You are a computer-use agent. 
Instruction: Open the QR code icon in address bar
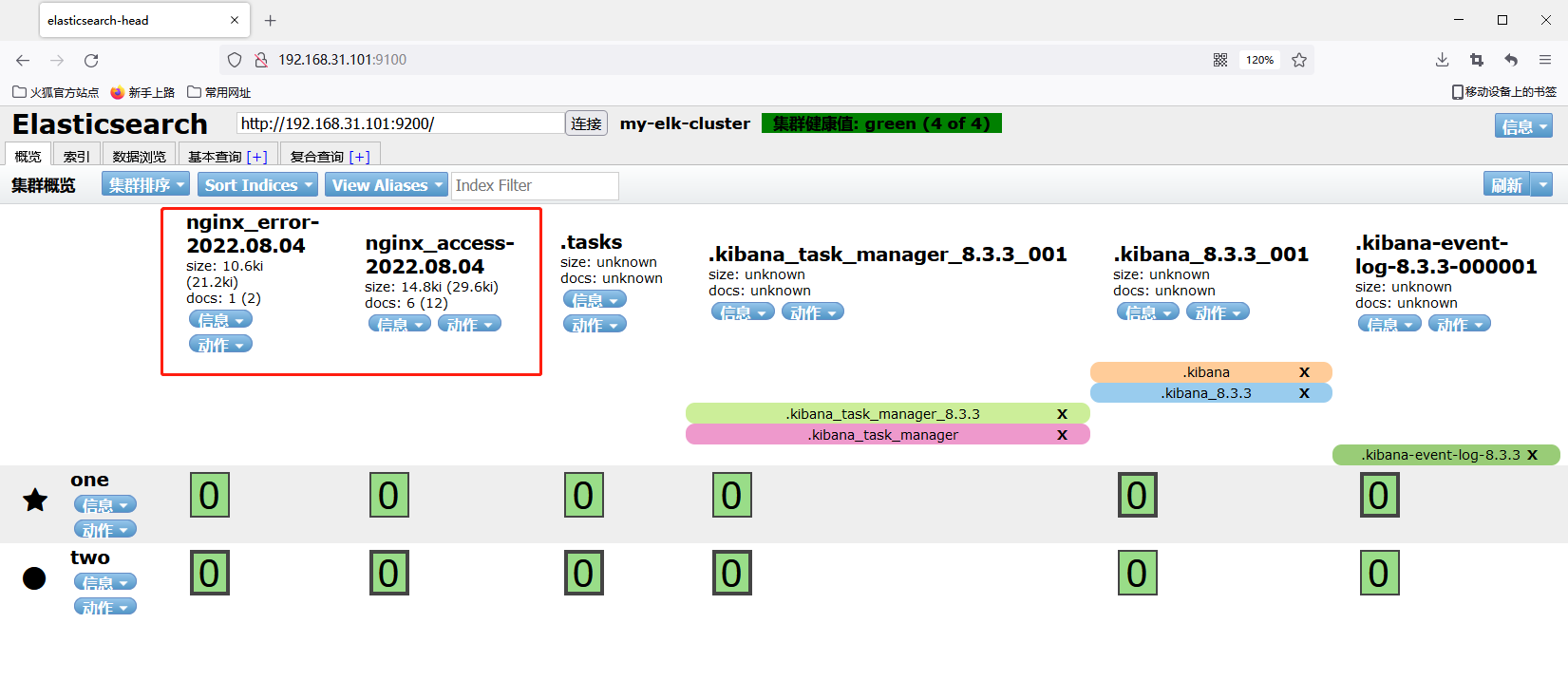pos(1220,60)
